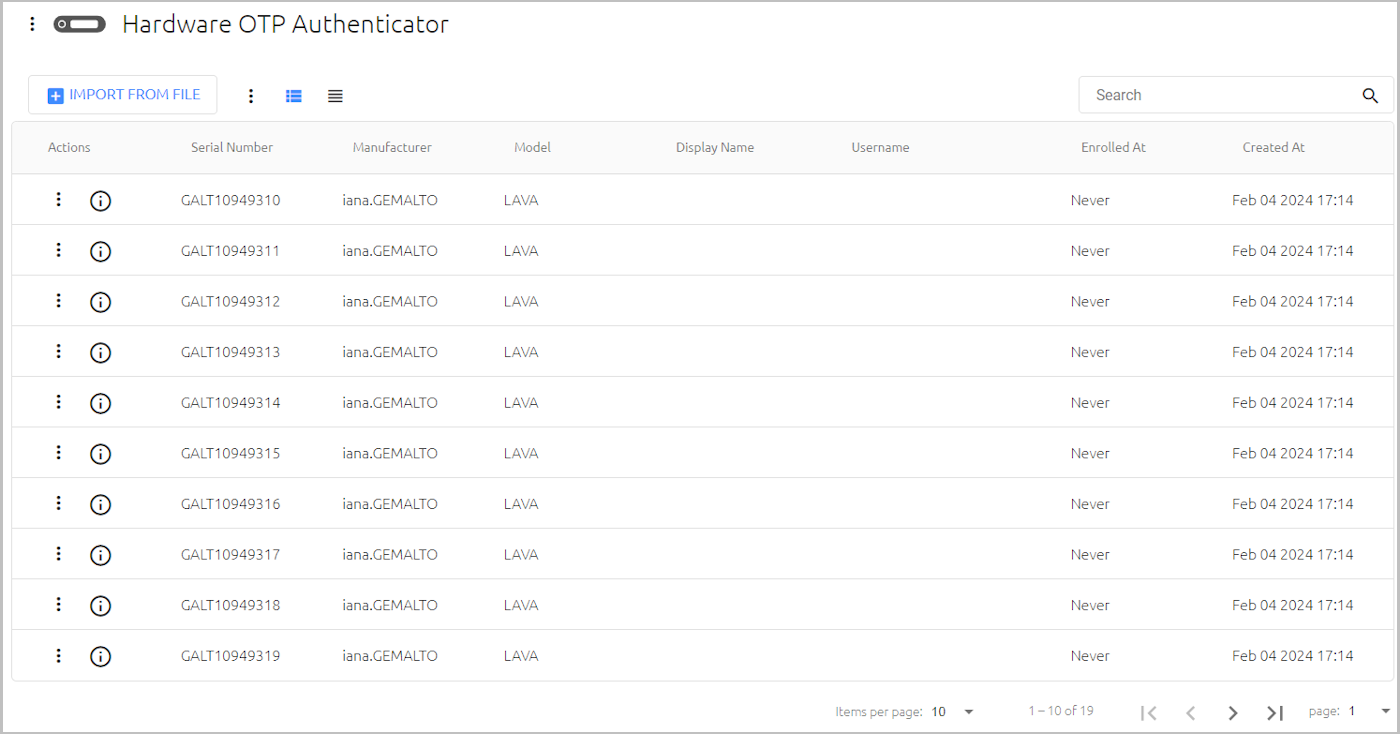This screenshot has width=1400, height=734.
Task: Switch to detailed list view
Action: 294,96
